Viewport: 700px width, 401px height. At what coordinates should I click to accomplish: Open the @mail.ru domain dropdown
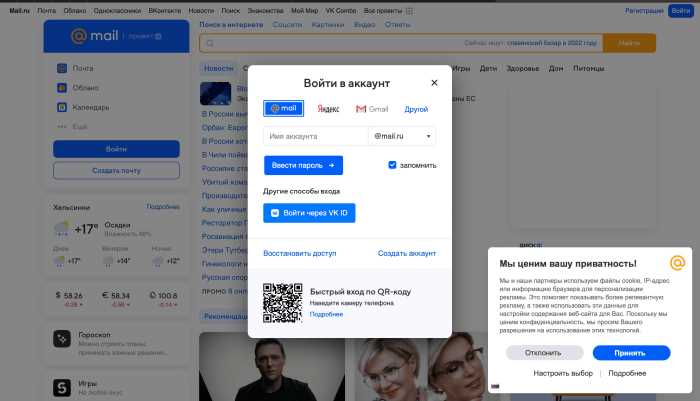pos(402,136)
